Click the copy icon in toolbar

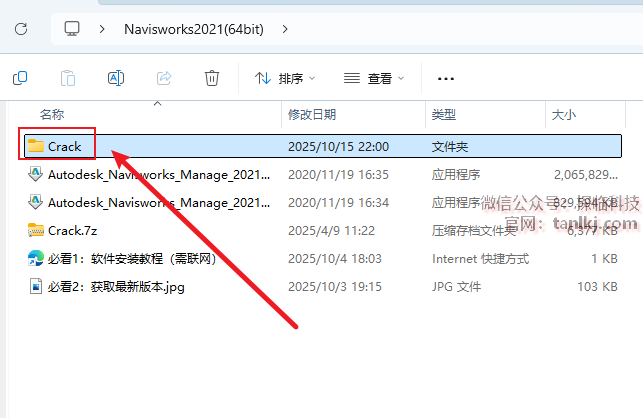coord(20,78)
